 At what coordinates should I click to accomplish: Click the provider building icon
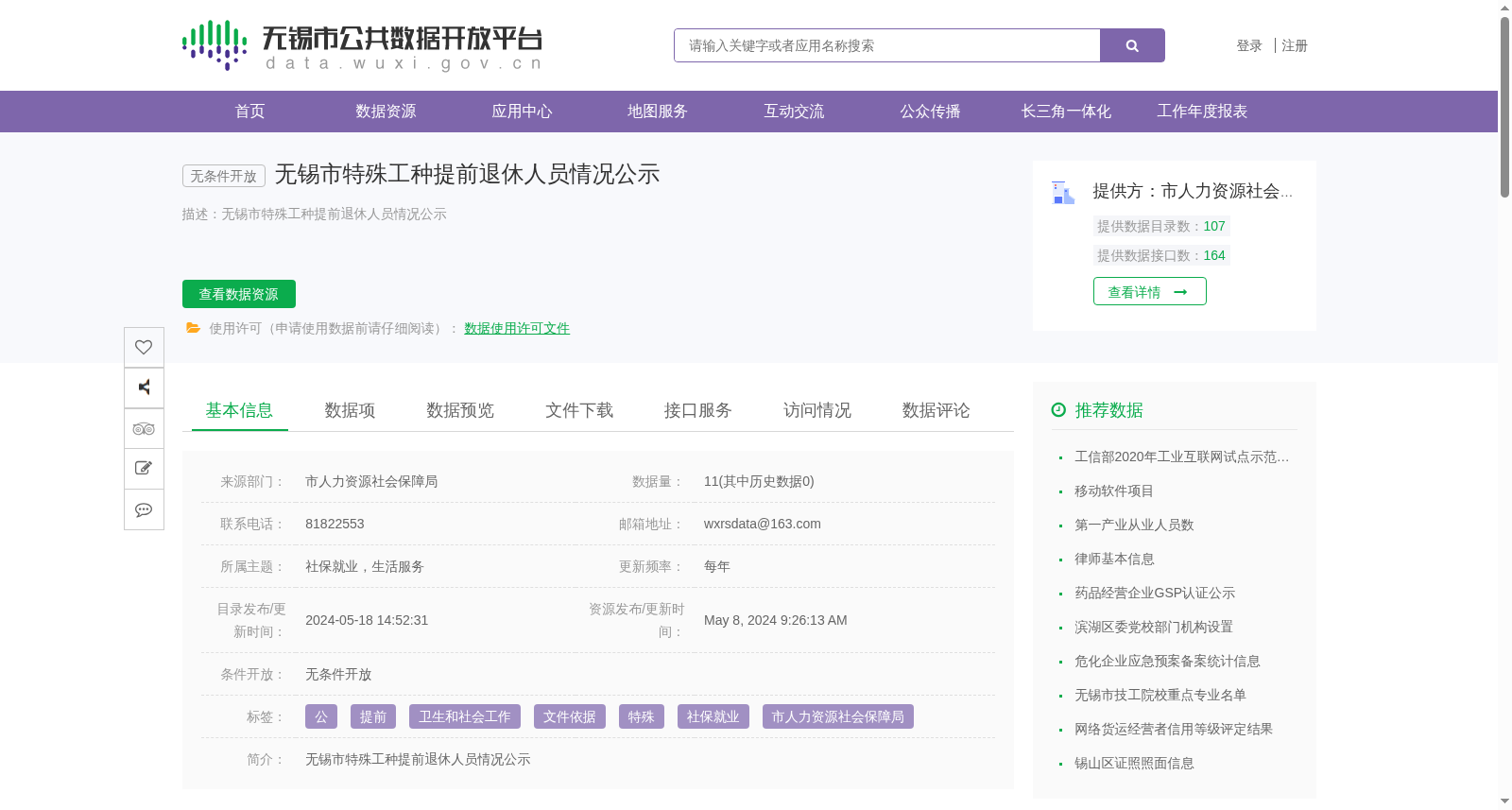point(1063,192)
